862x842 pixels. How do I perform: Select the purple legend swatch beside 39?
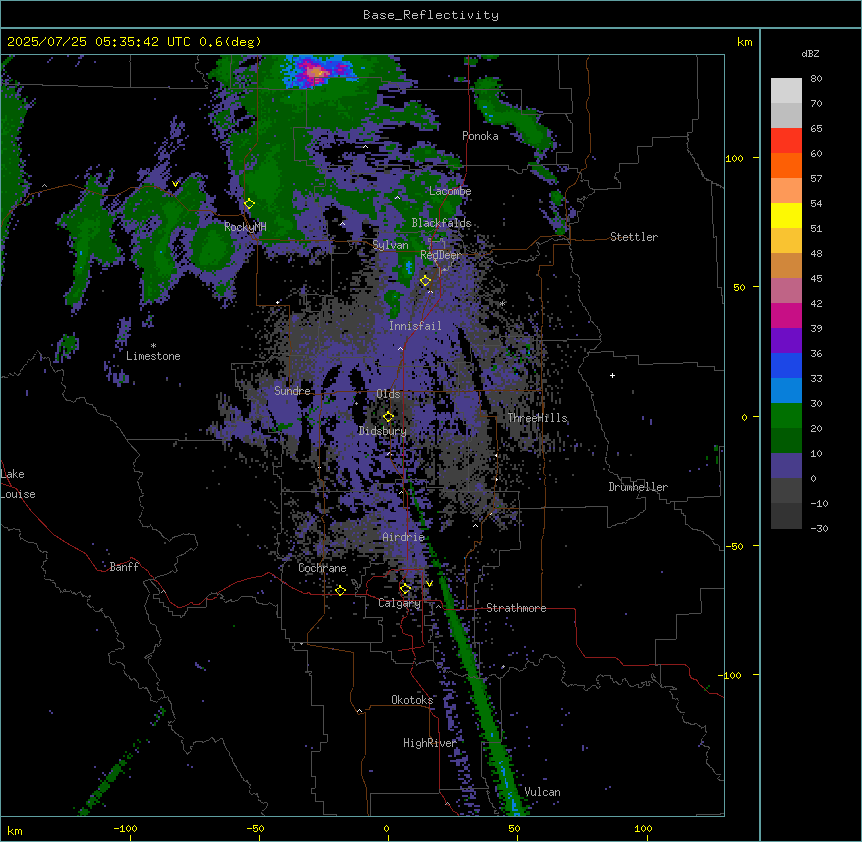pos(786,340)
